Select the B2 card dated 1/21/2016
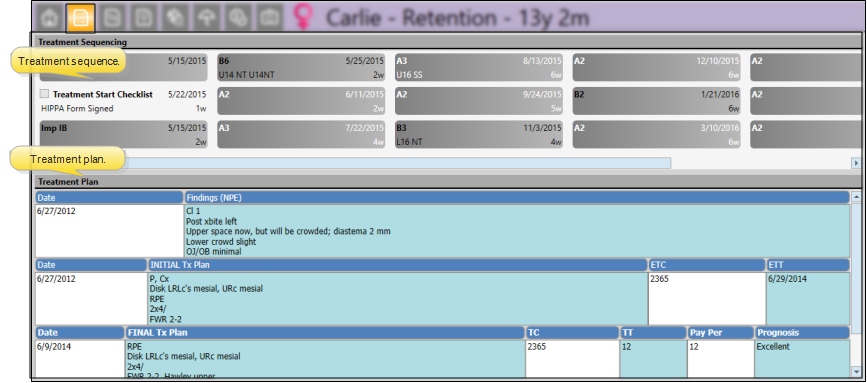 [656, 101]
